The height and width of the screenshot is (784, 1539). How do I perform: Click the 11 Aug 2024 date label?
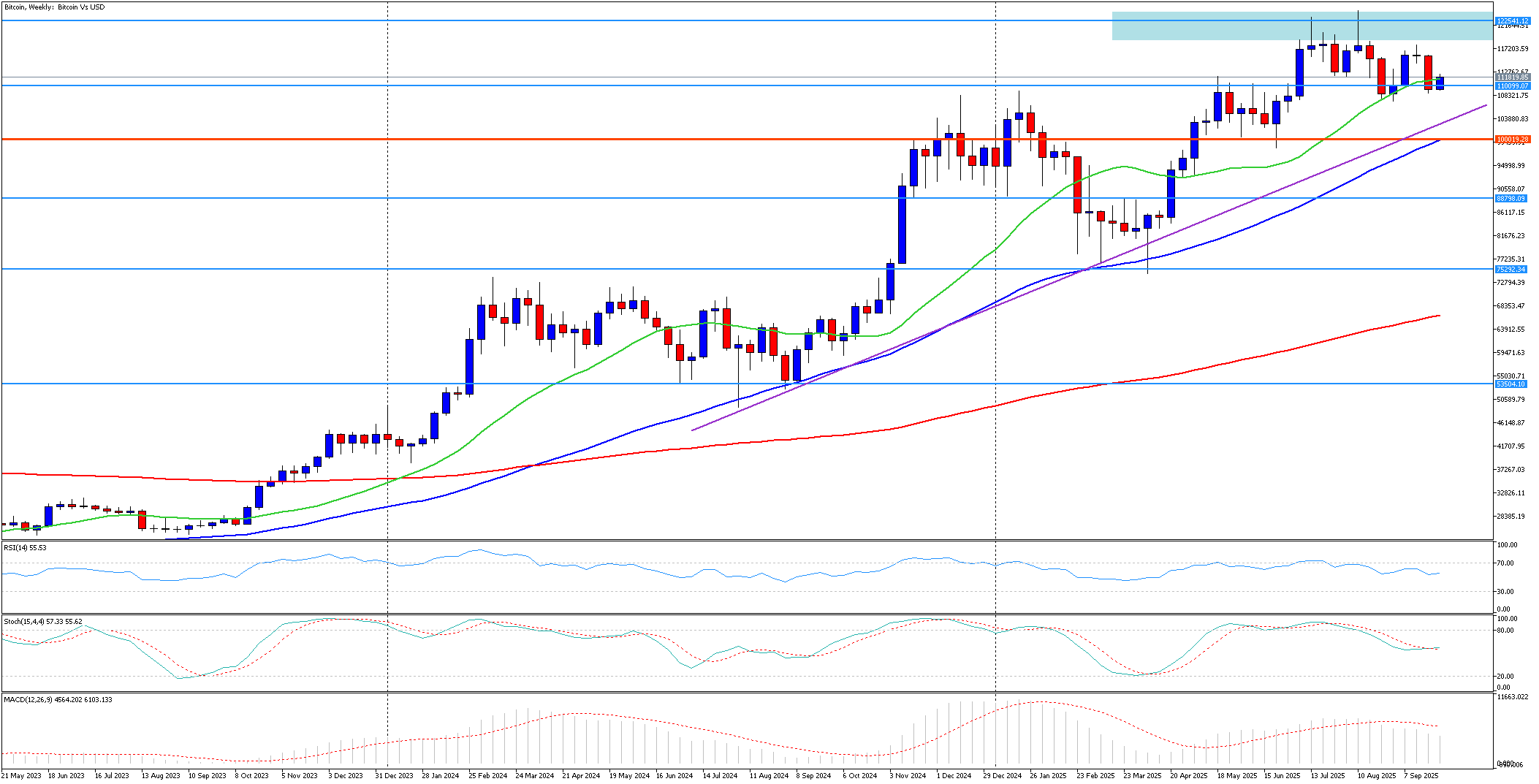pos(769,776)
